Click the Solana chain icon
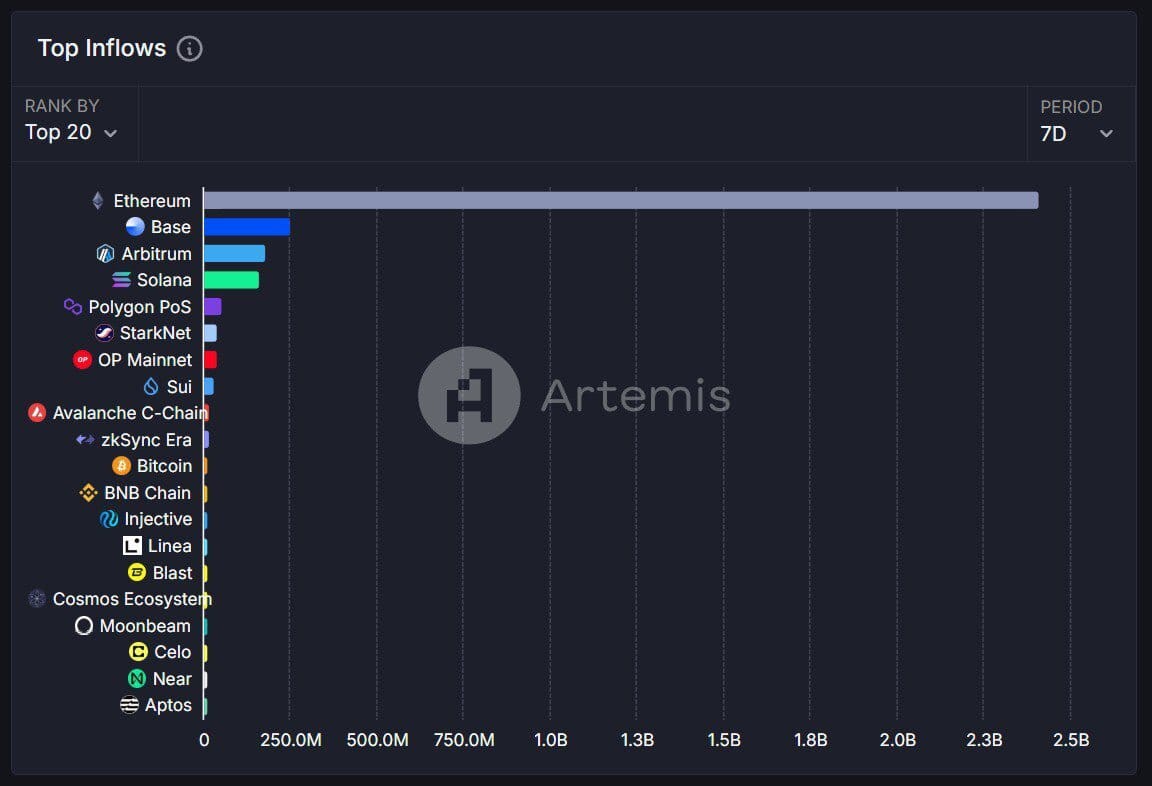 (121, 280)
